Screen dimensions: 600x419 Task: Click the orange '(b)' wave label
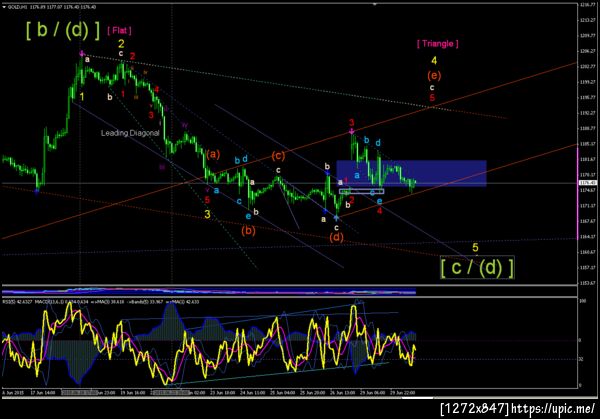248,230
